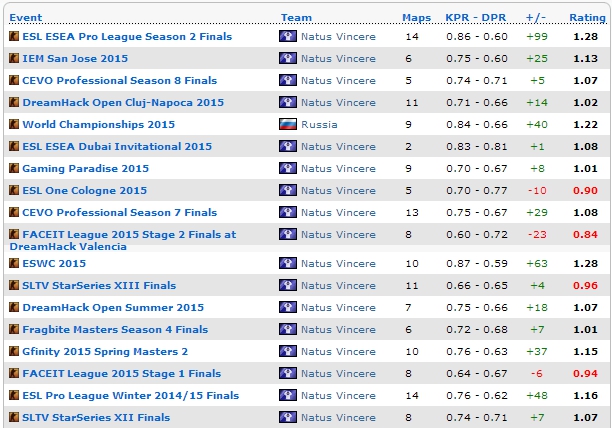Open SLTV StarSeries XIII Finals link
Viewport: 612px width, 428px height.
tap(99, 285)
